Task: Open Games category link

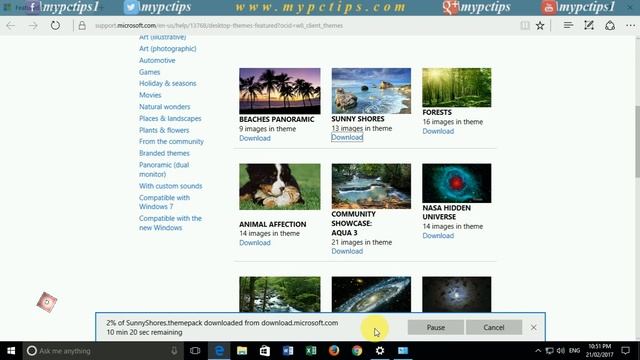Action: (x=149, y=72)
